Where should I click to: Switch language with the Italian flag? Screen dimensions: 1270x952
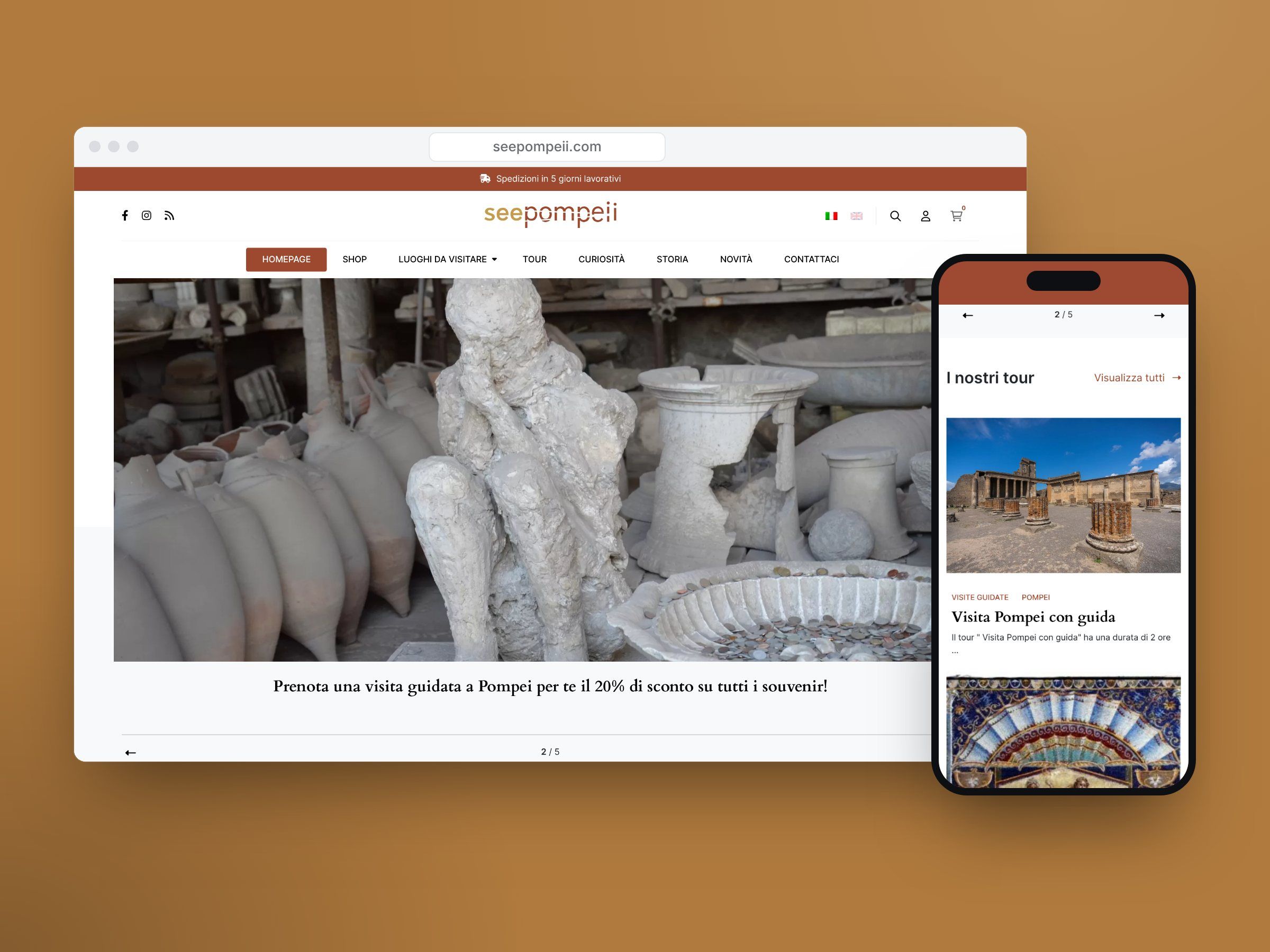click(x=831, y=216)
